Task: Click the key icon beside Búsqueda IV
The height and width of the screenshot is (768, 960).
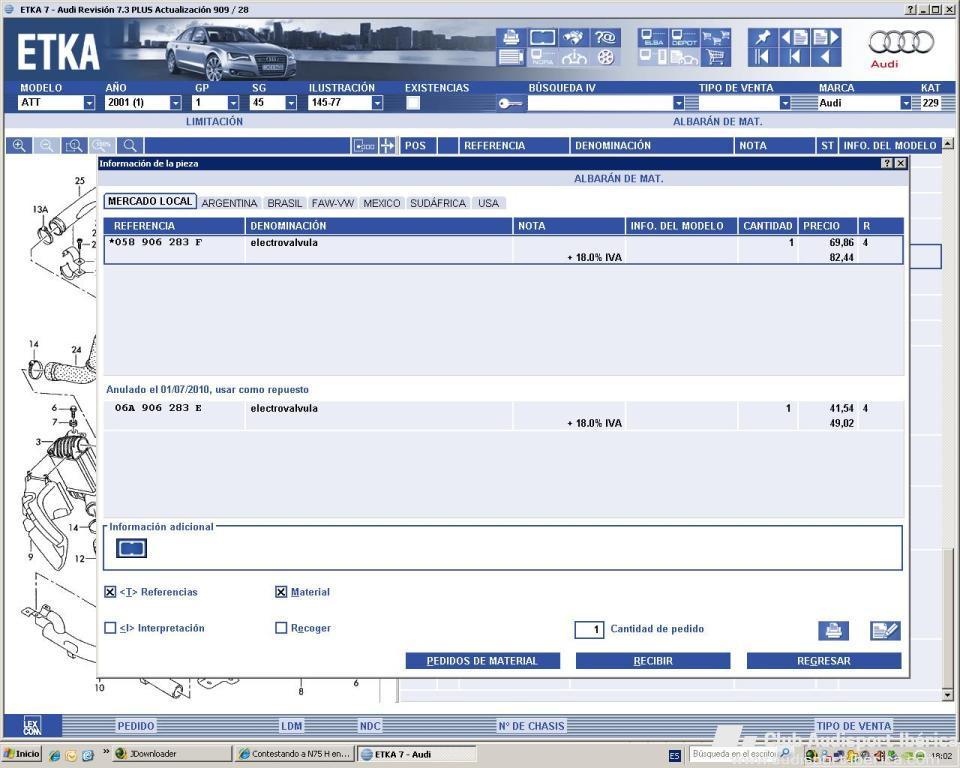Action: [x=510, y=103]
